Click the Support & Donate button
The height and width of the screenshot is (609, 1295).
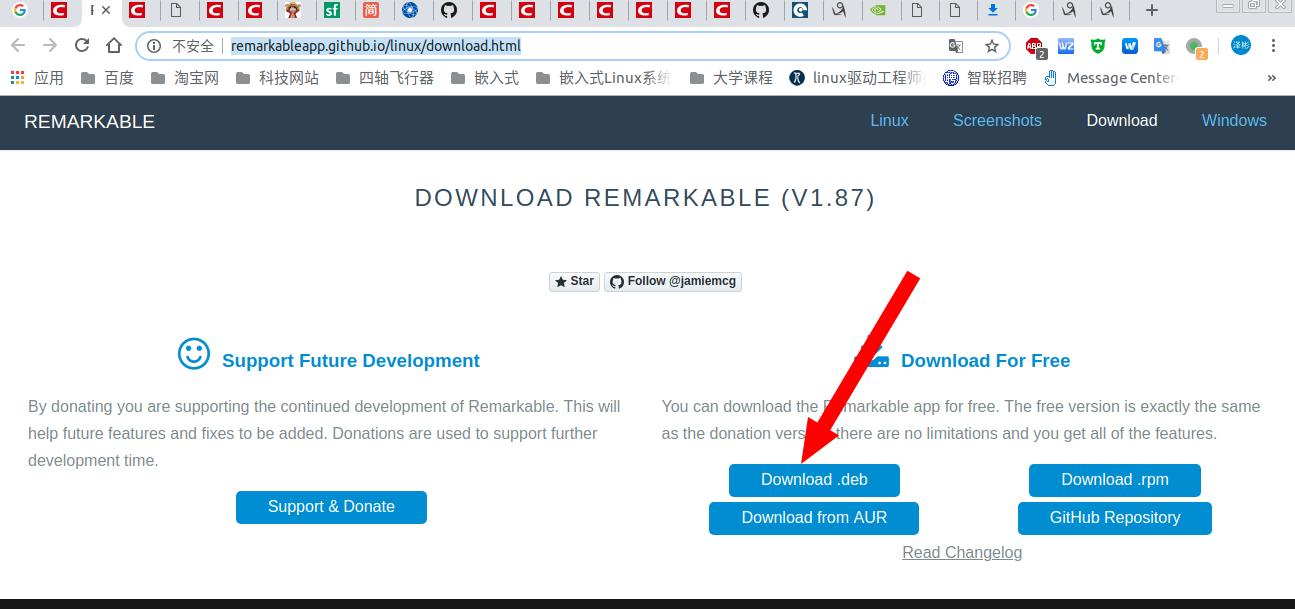point(331,507)
